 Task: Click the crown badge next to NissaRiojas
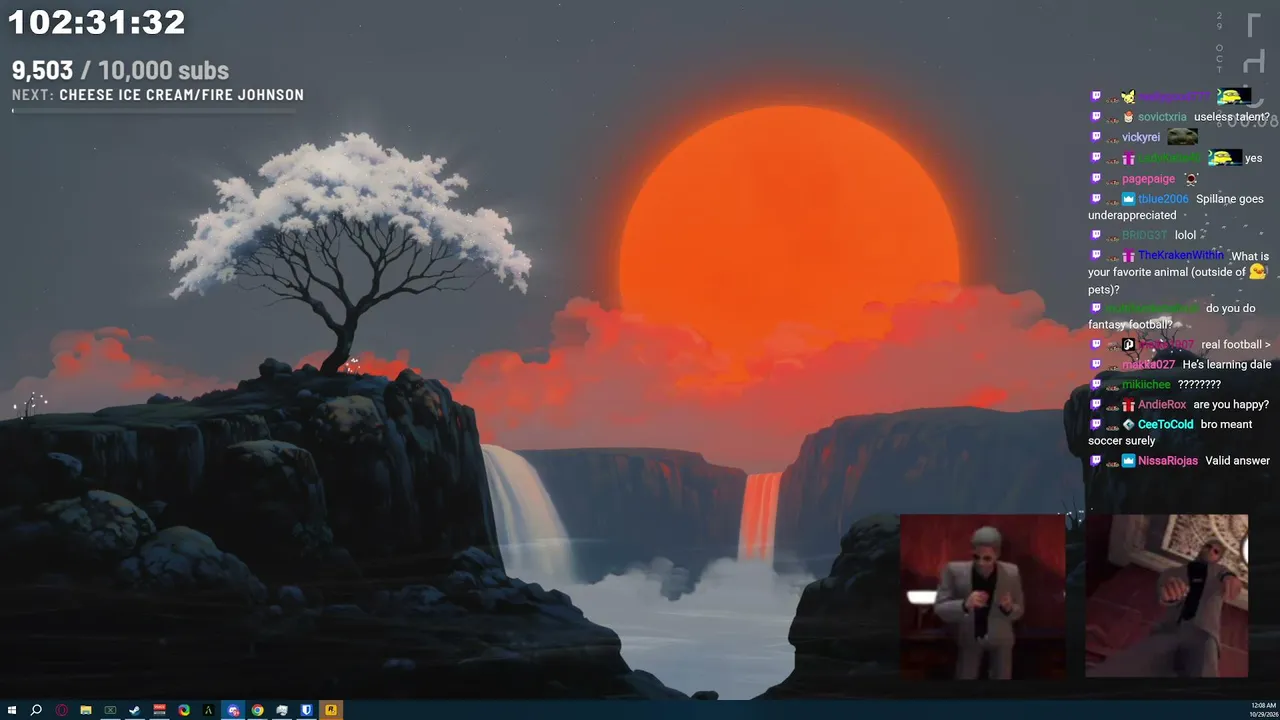point(1128,461)
